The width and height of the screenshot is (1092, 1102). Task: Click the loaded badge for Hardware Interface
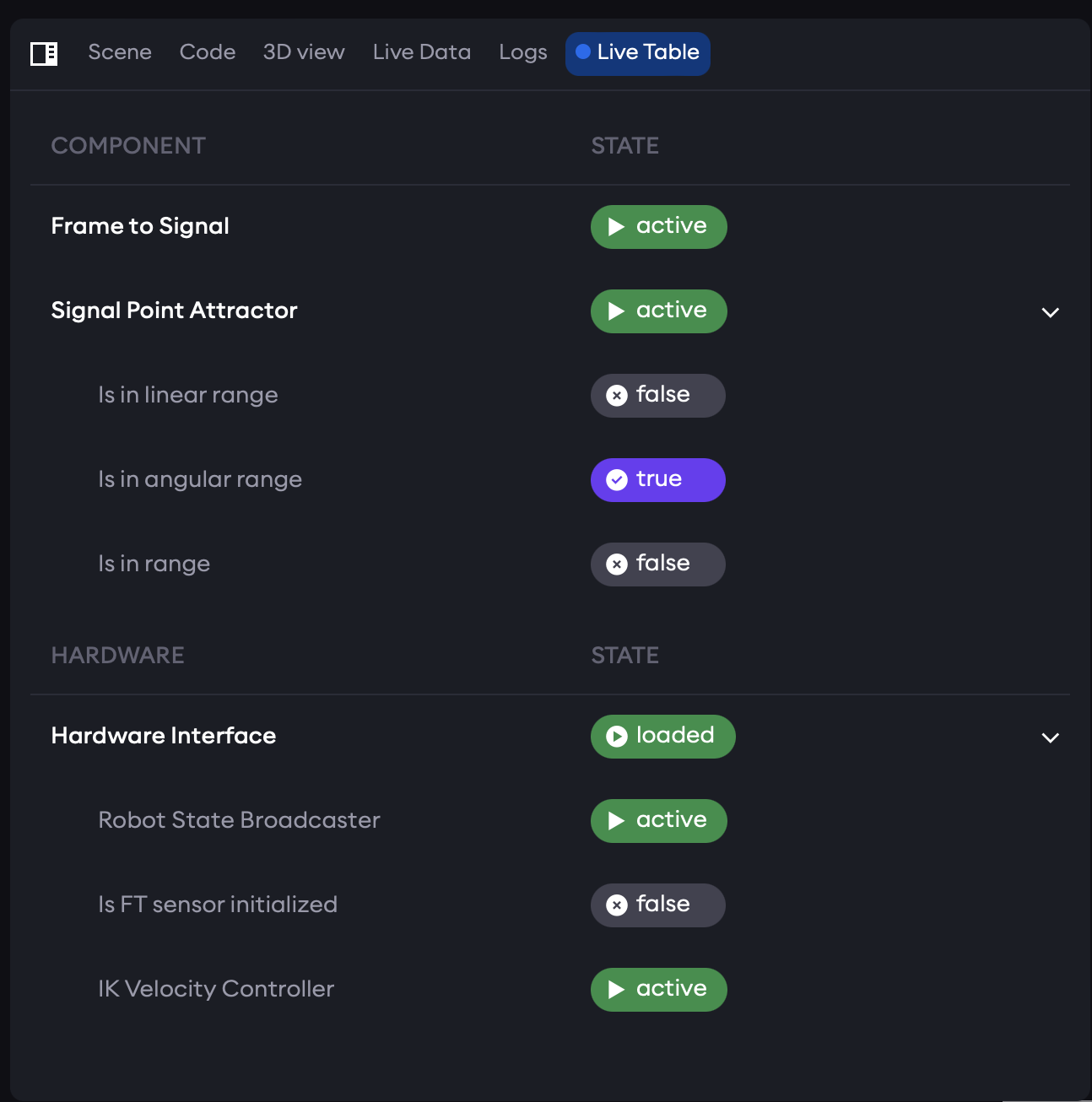tap(662, 737)
